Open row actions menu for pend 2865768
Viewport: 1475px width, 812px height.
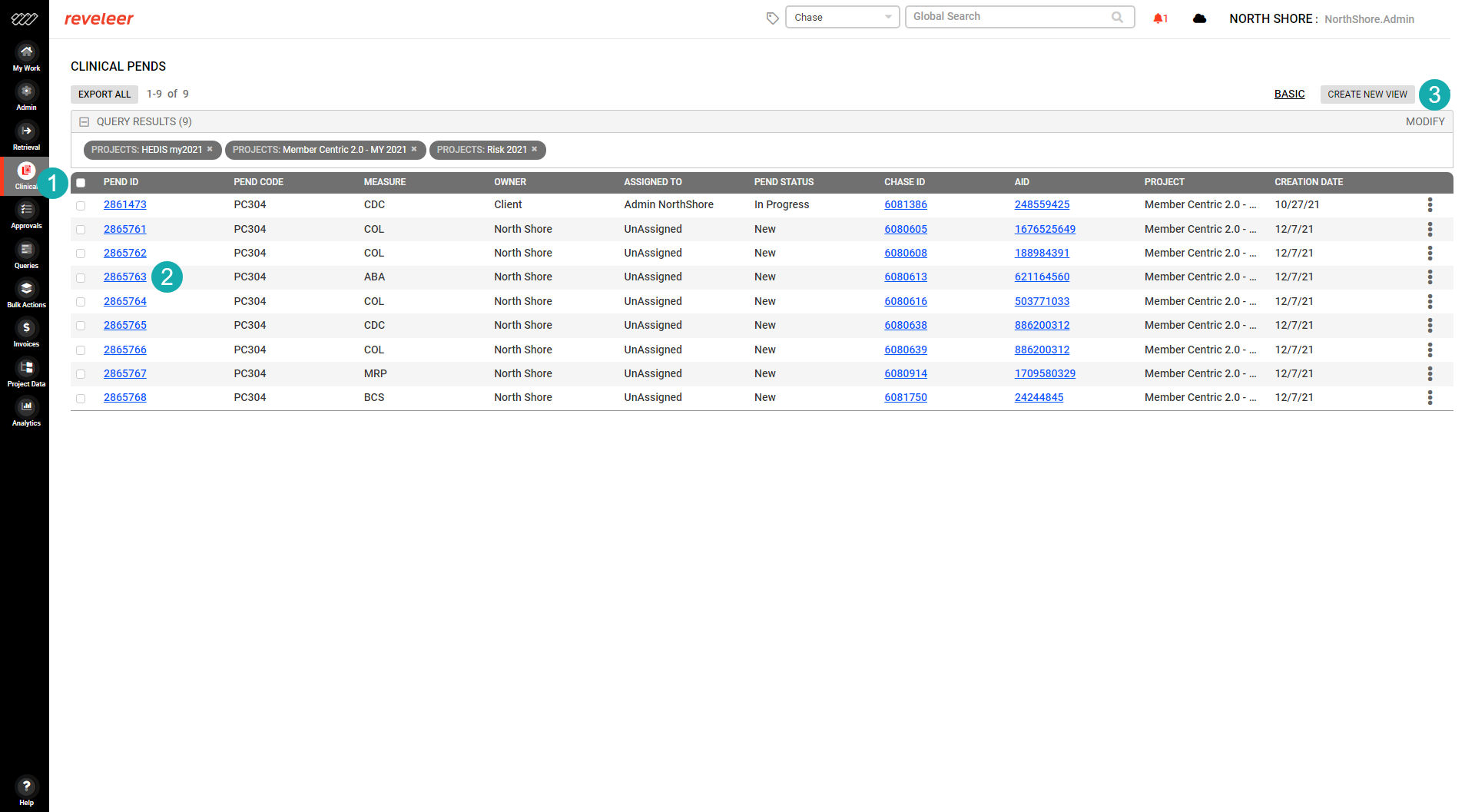click(x=1430, y=397)
